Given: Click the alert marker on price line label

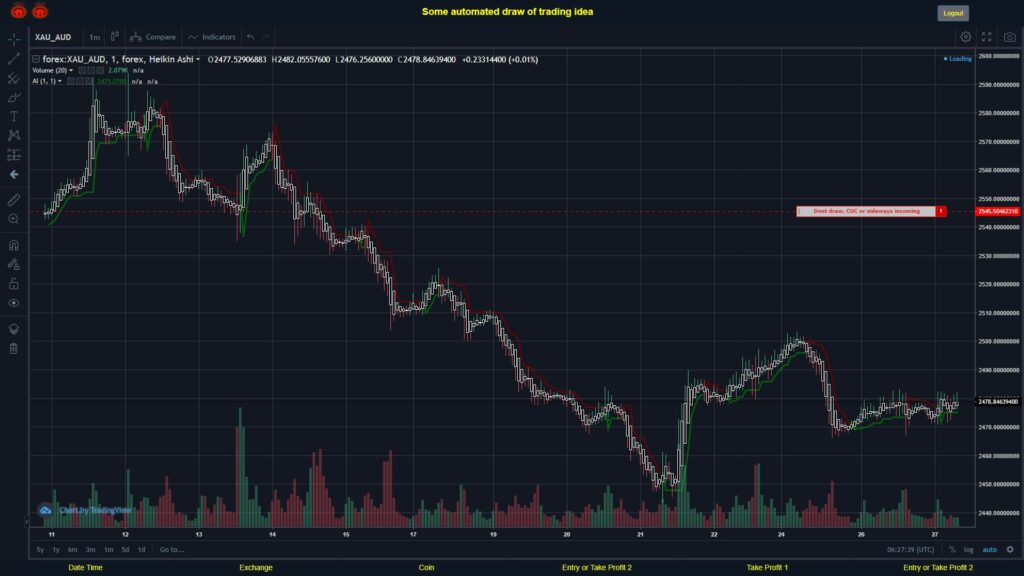Looking at the screenshot, I should pos(941,211).
